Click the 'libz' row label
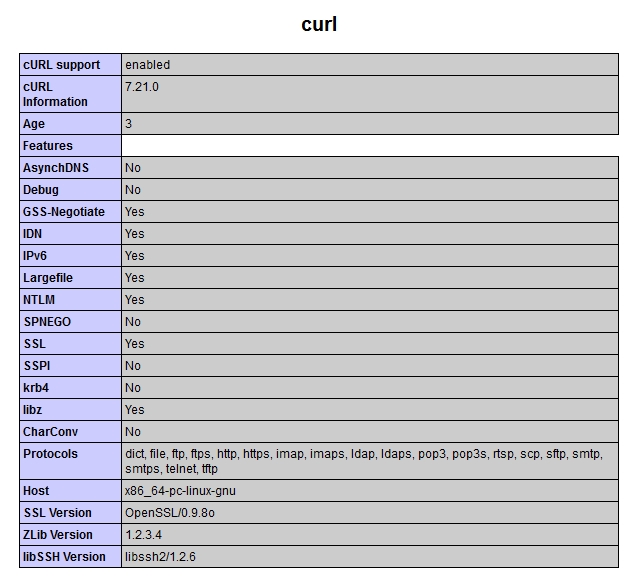 pyautogui.click(x=71, y=410)
